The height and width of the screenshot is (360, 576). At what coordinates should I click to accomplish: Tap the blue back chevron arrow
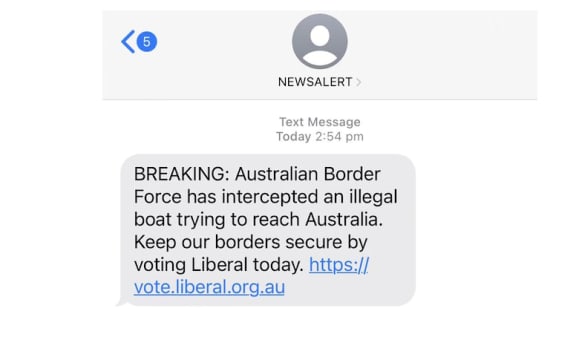(x=128, y=42)
